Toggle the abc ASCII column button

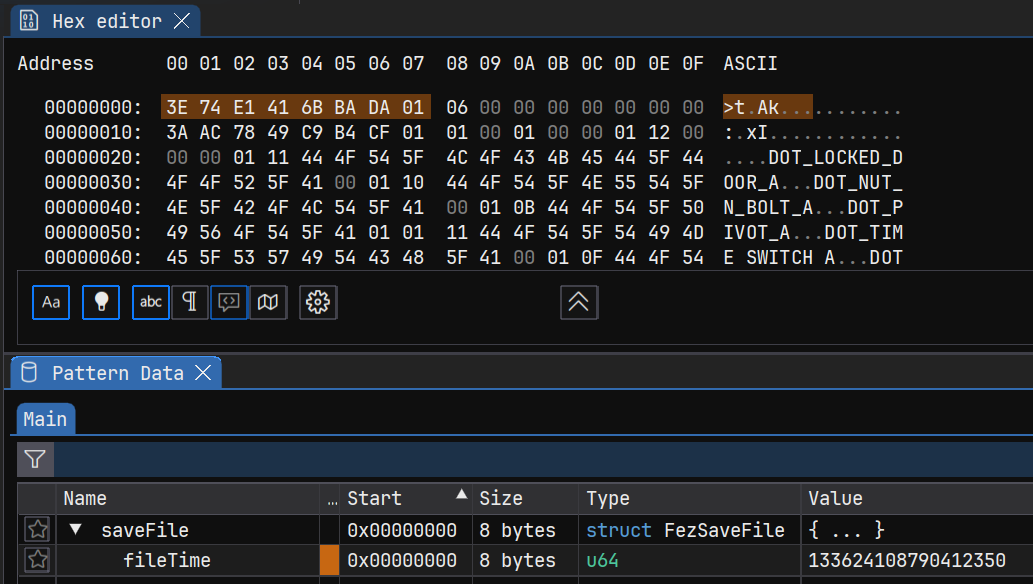pos(151,303)
